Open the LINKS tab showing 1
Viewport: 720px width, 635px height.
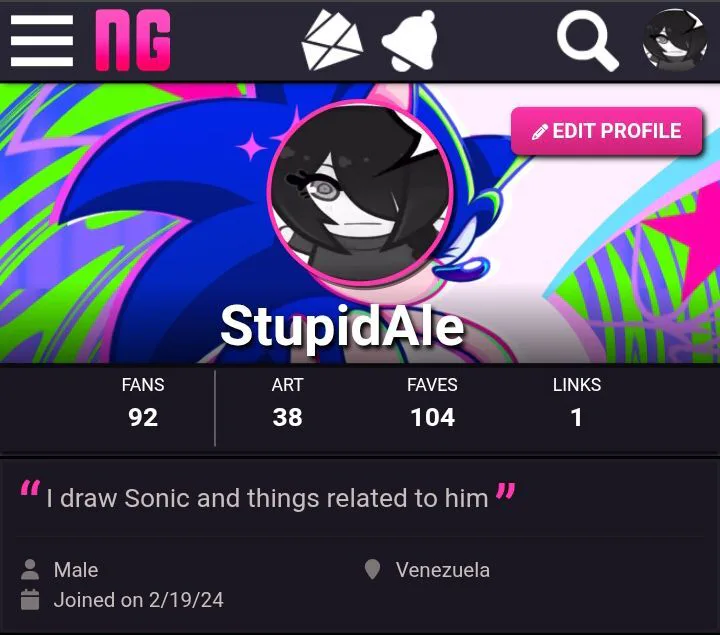[x=577, y=403]
